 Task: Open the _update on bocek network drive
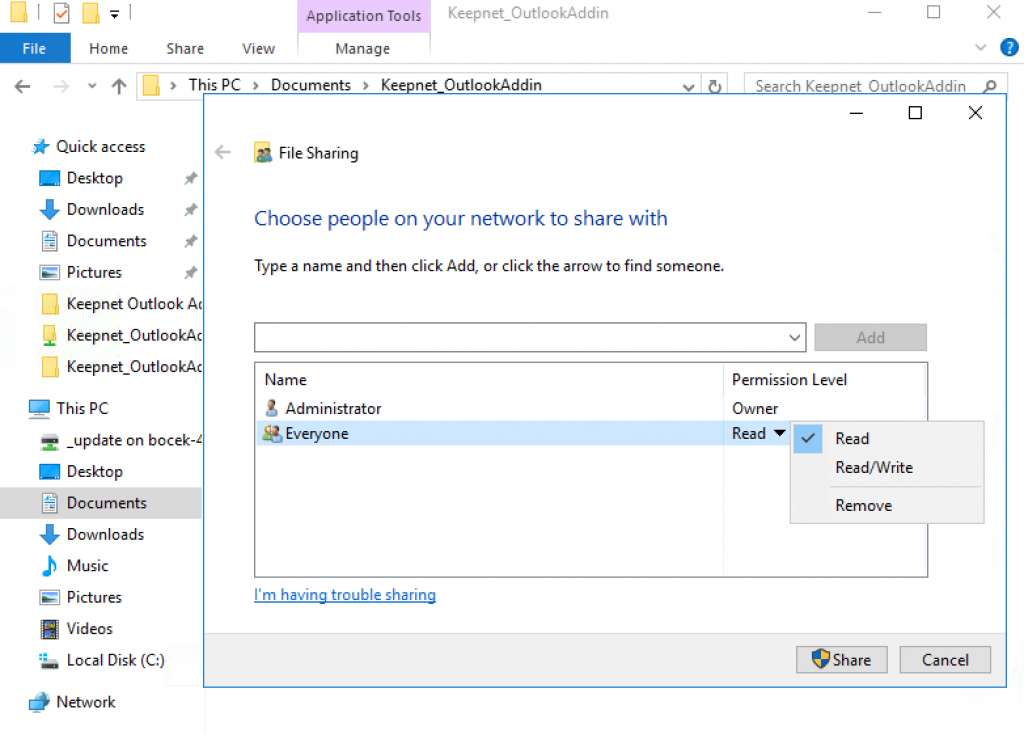click(x=121, y=440)
